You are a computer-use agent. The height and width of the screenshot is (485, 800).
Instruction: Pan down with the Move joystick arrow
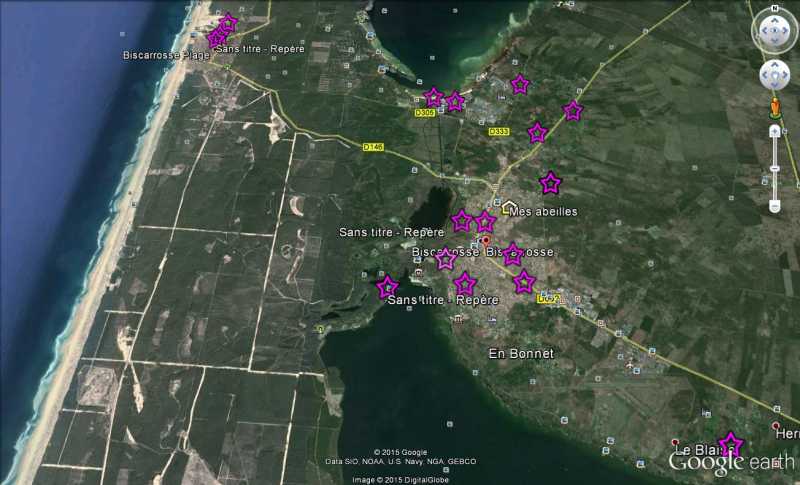pyautogui.click(x=775, y=86)
